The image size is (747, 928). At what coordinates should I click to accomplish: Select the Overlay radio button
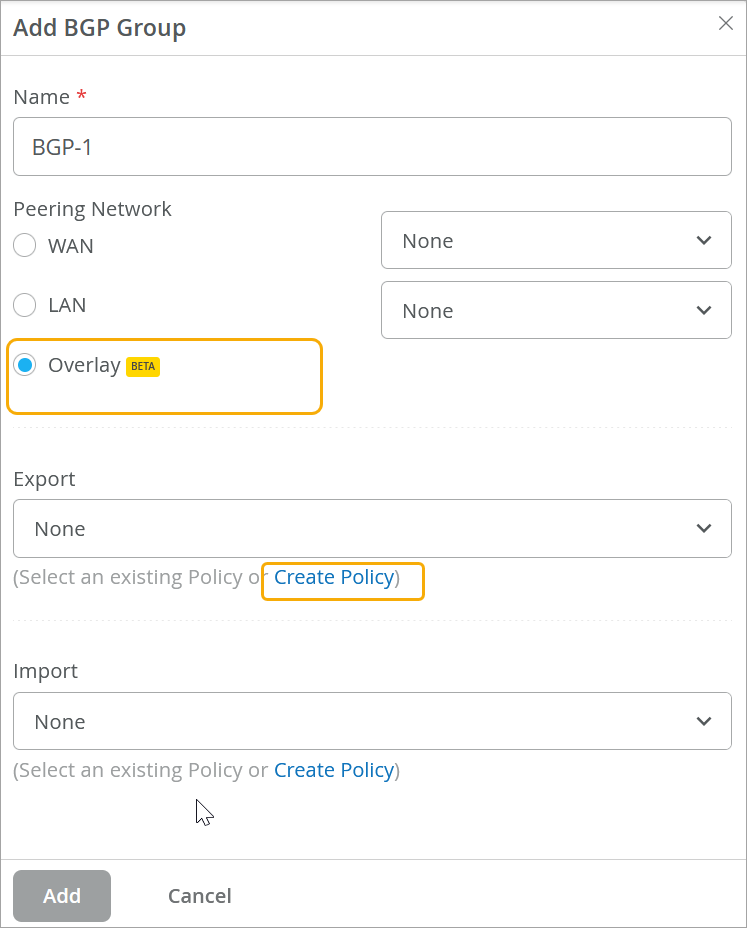[25, 365]
